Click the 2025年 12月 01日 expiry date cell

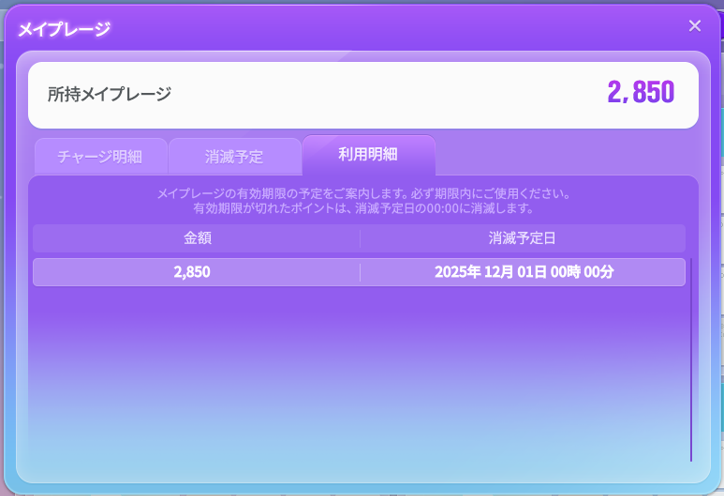490,272
